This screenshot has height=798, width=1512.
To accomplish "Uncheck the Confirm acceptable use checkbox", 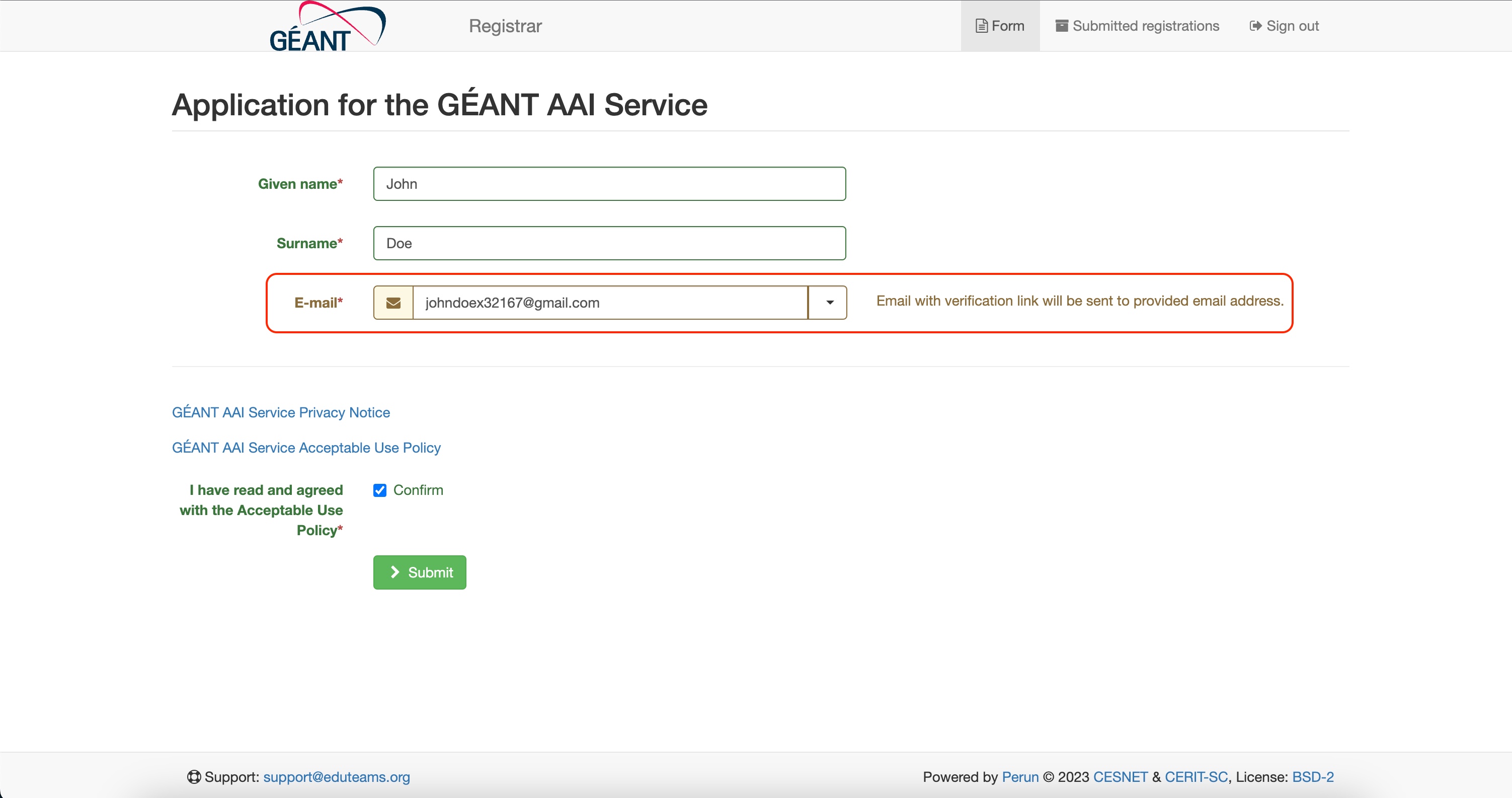I will 380,490.
